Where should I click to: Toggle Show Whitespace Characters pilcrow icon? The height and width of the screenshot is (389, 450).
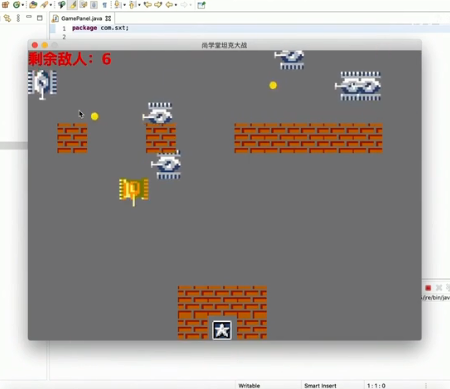(104, 5)
